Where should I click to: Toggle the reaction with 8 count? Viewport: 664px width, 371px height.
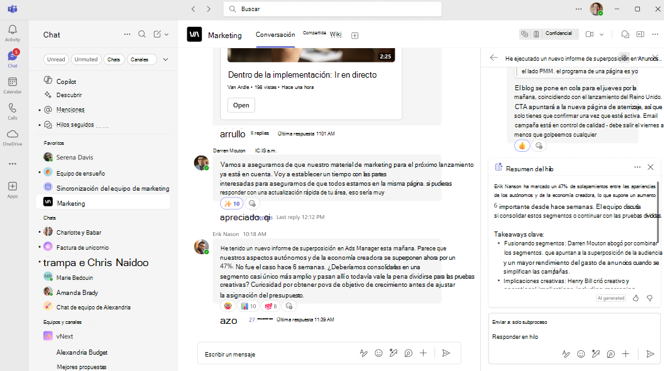tap(271, 306)
